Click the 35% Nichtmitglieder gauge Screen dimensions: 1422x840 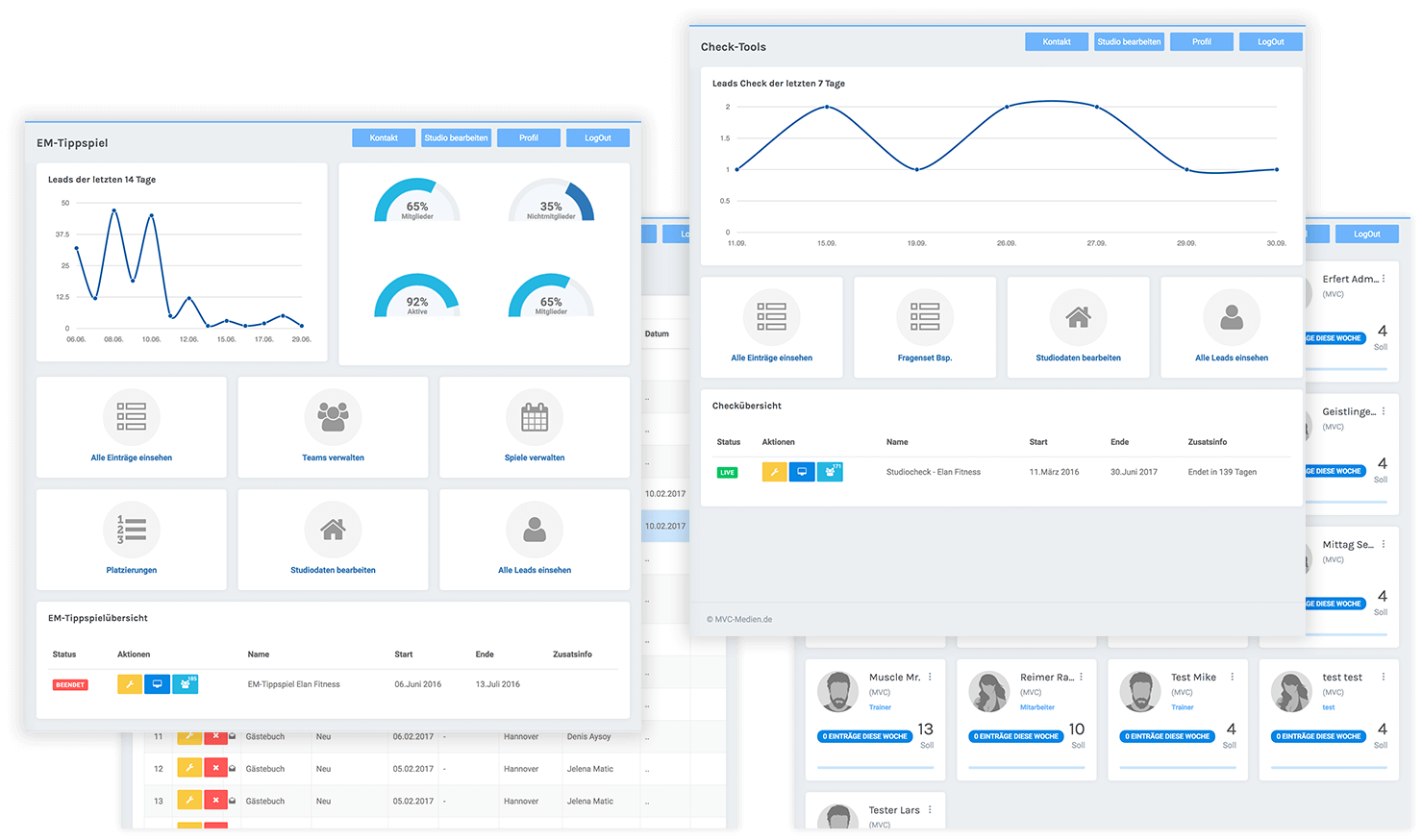[551, 201]
